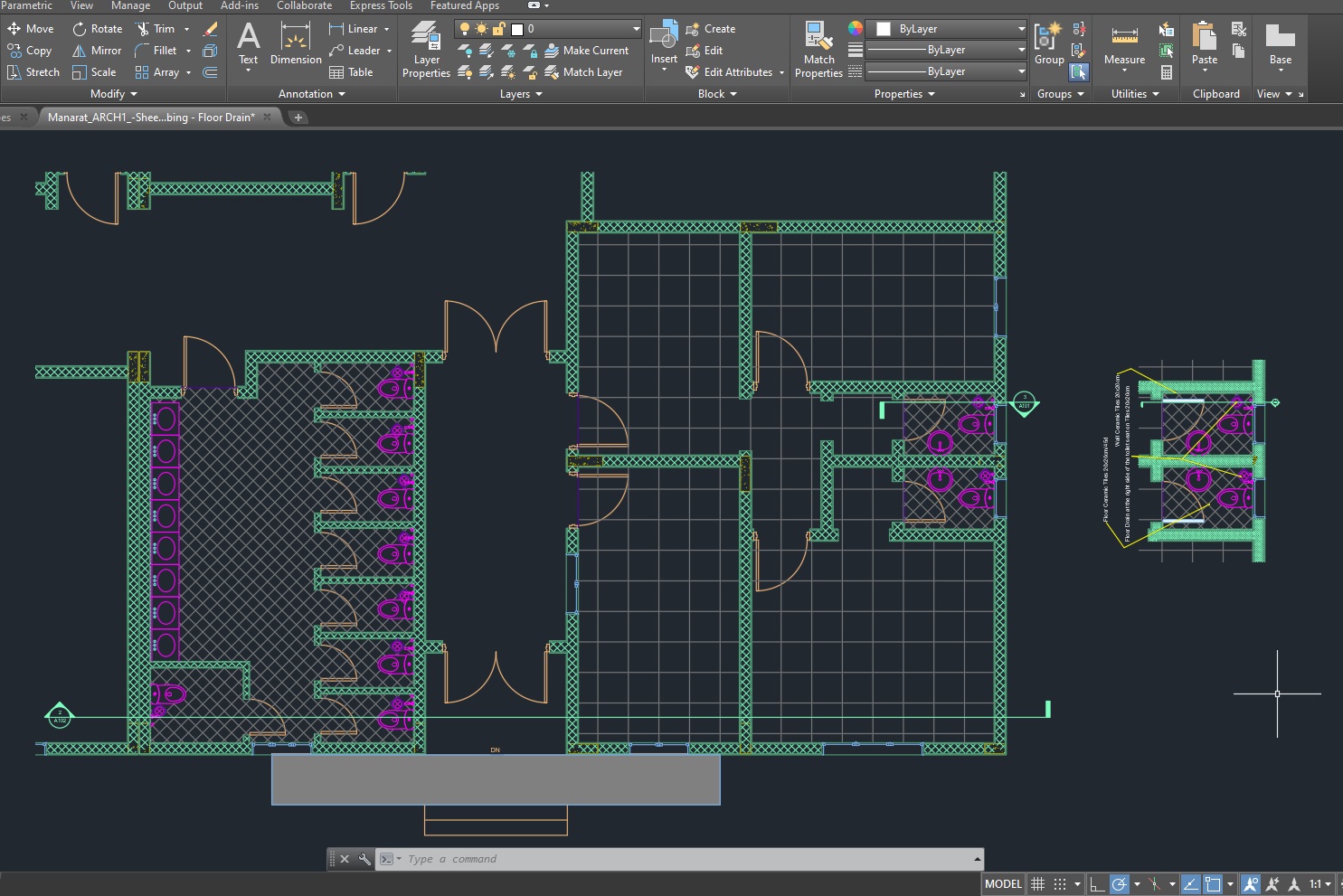Screen dimensions: 1343x896
Task: Click Make Current layer button
Action: [586, 51]
